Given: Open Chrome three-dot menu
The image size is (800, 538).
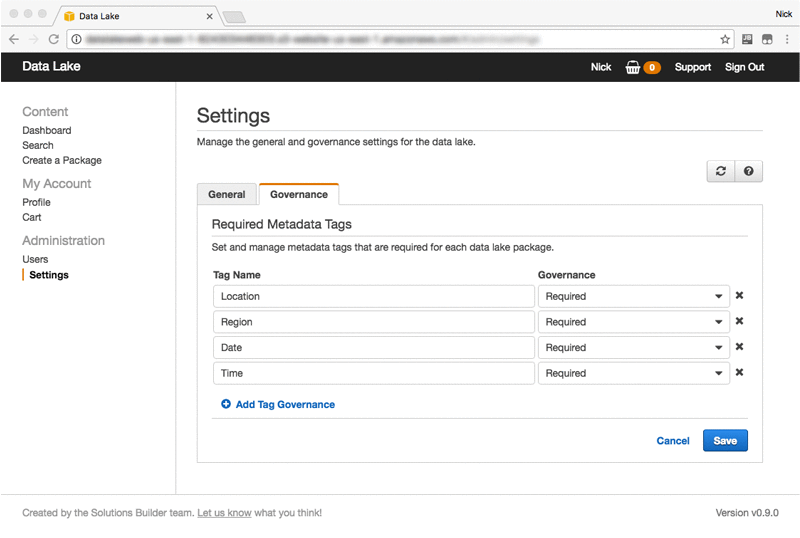Looking at the screenshot, I should (x=787, y=39).
